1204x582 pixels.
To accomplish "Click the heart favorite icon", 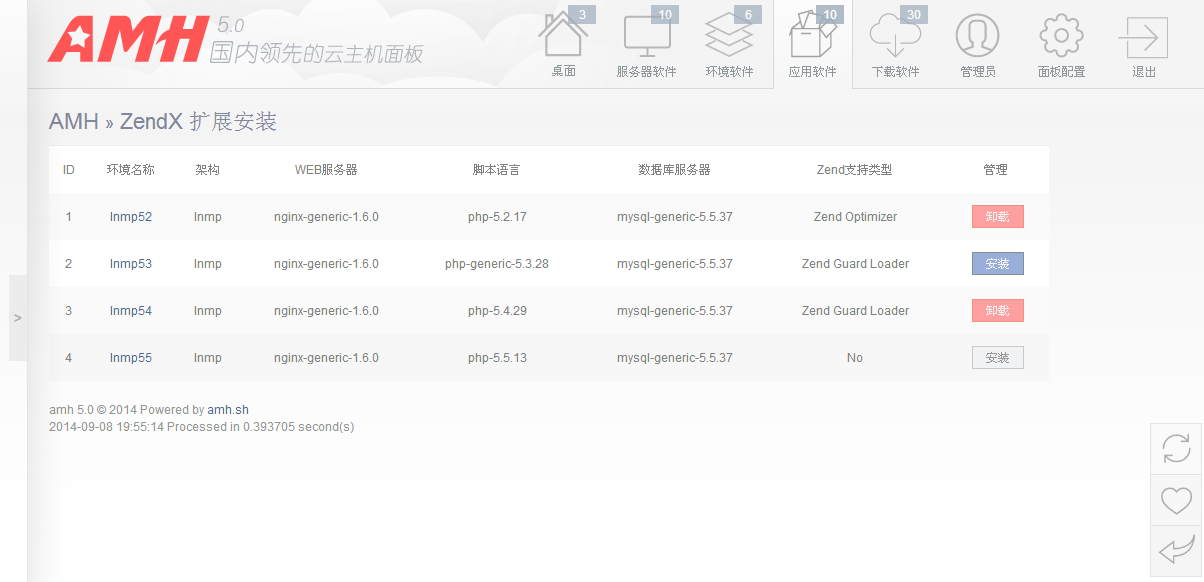I will click(x=1177, y=500).
